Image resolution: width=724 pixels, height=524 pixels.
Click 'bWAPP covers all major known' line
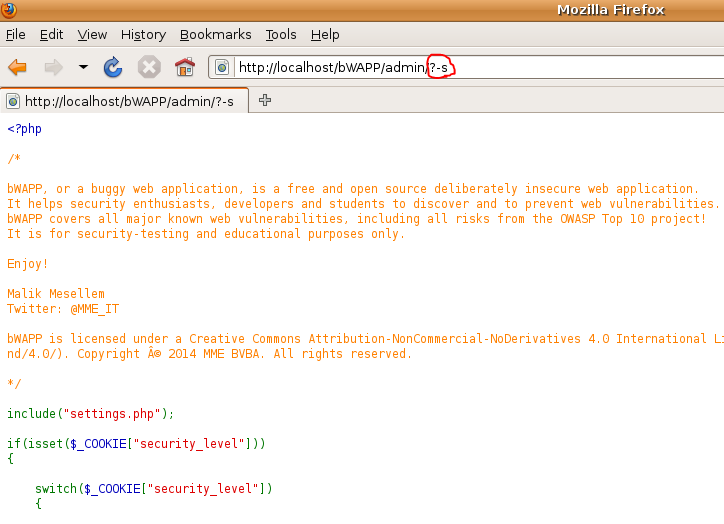tap(356, 218)
